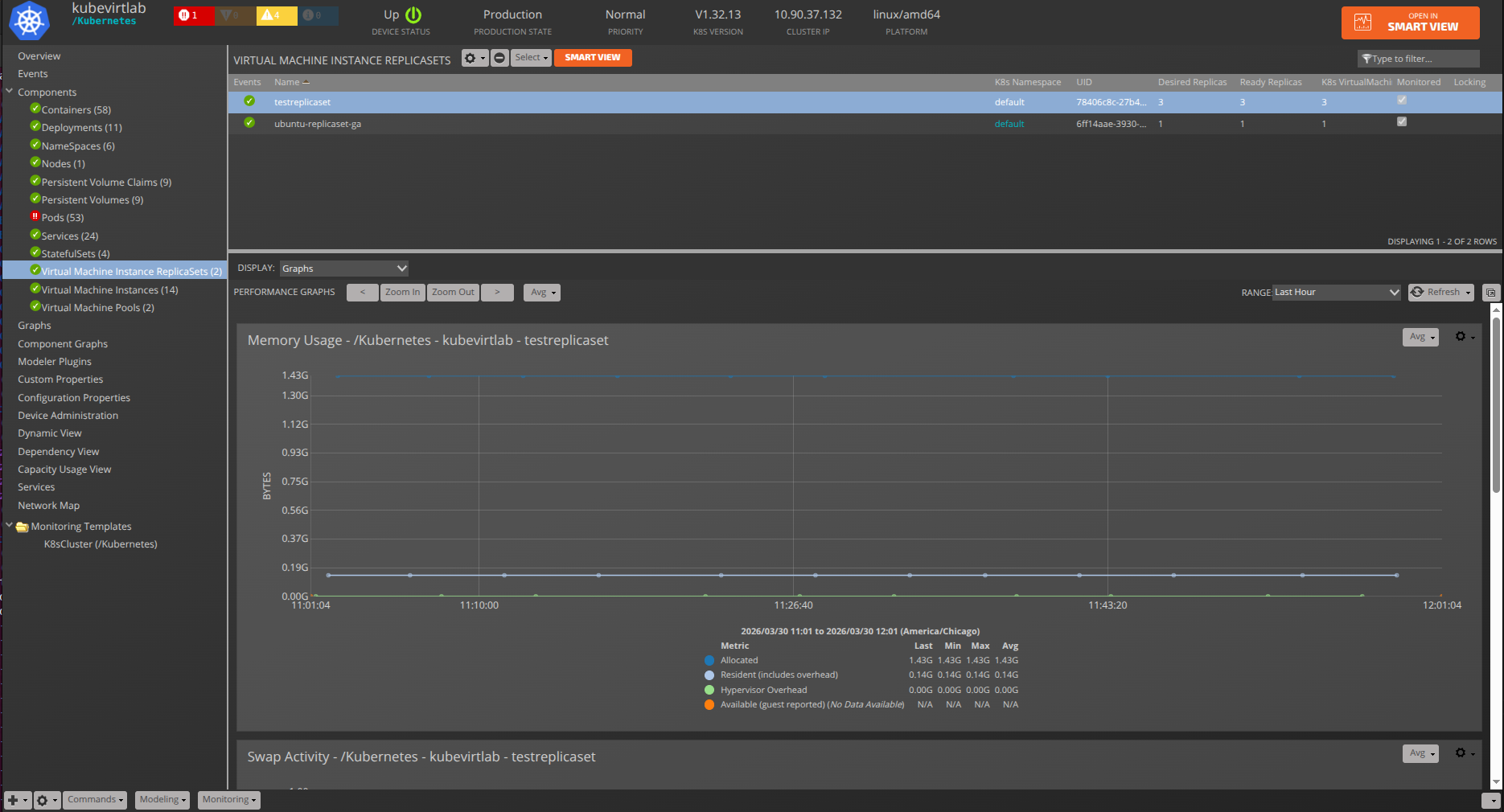Viewport: 1504px width, 812px height.
Task: Click the Kubernetes helm logo icon
Action: (x=29, y=21)
